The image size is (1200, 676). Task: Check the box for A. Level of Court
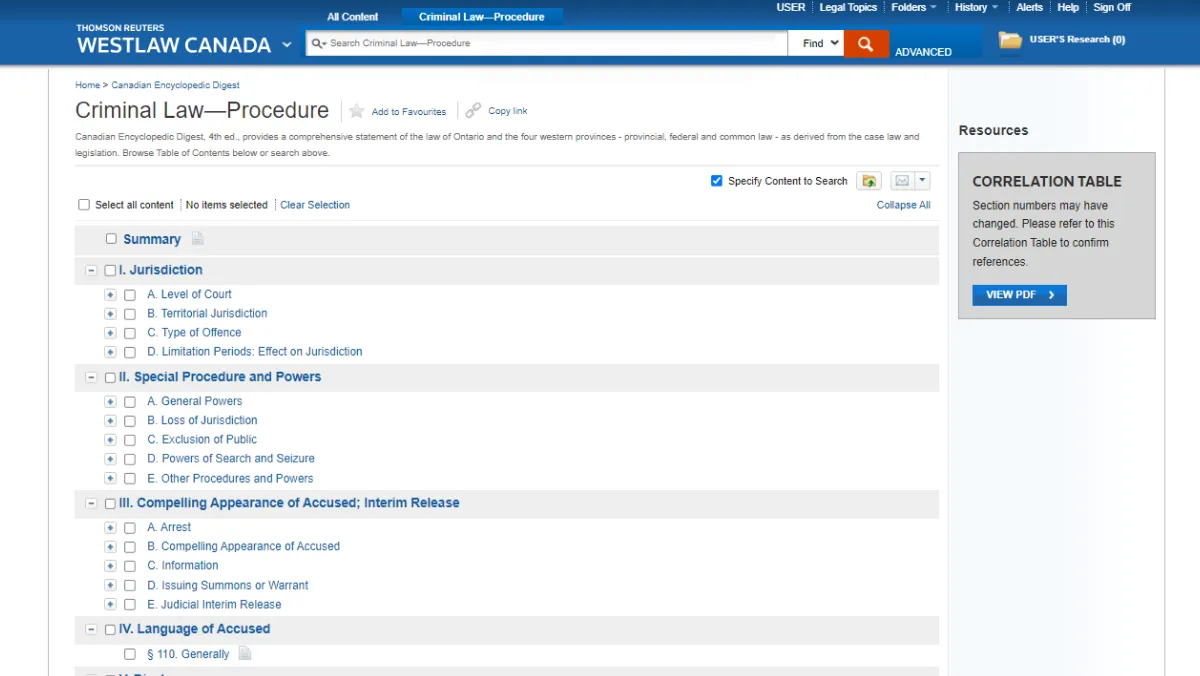pyautogui.click(x=130, y=295)
